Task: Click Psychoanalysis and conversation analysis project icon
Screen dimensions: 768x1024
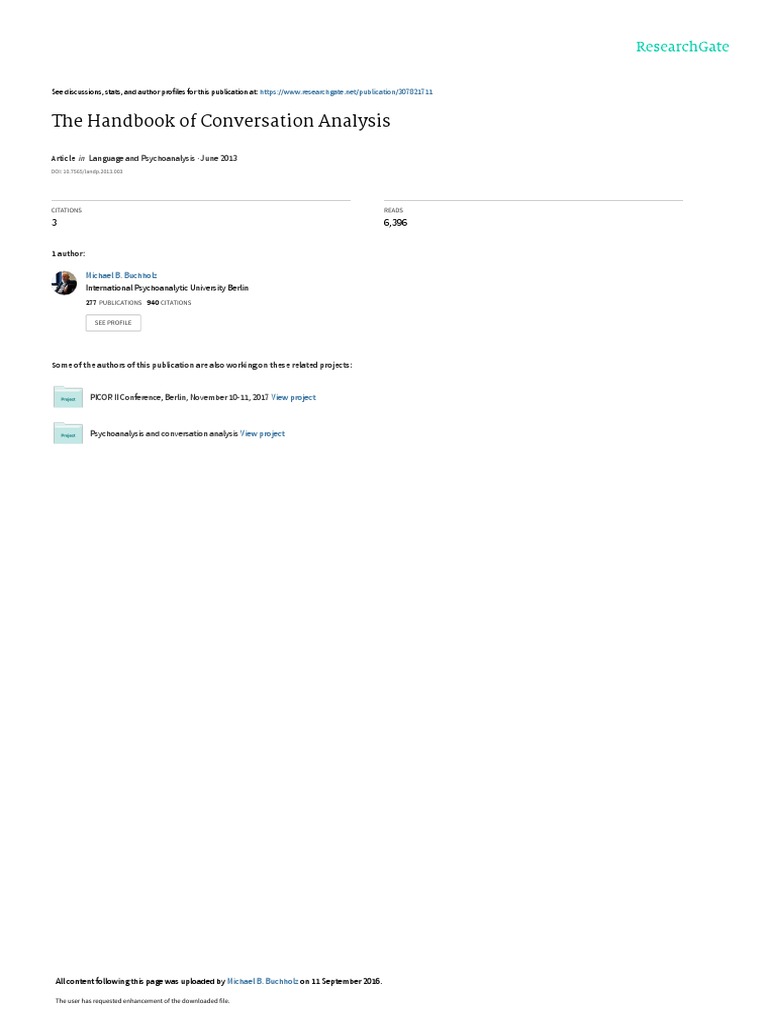Action: (68, 433)
